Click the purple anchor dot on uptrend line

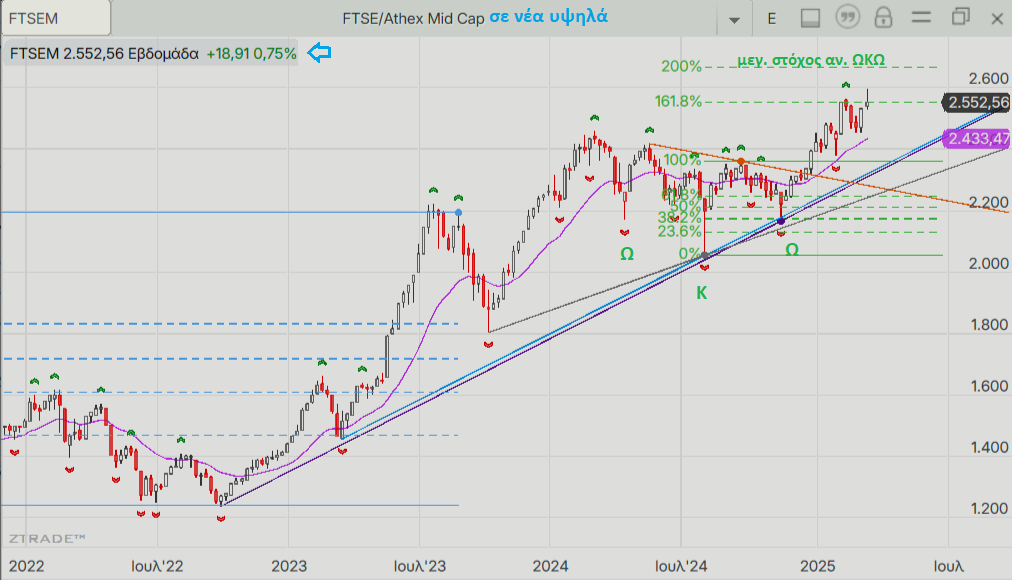pos(781,221)
